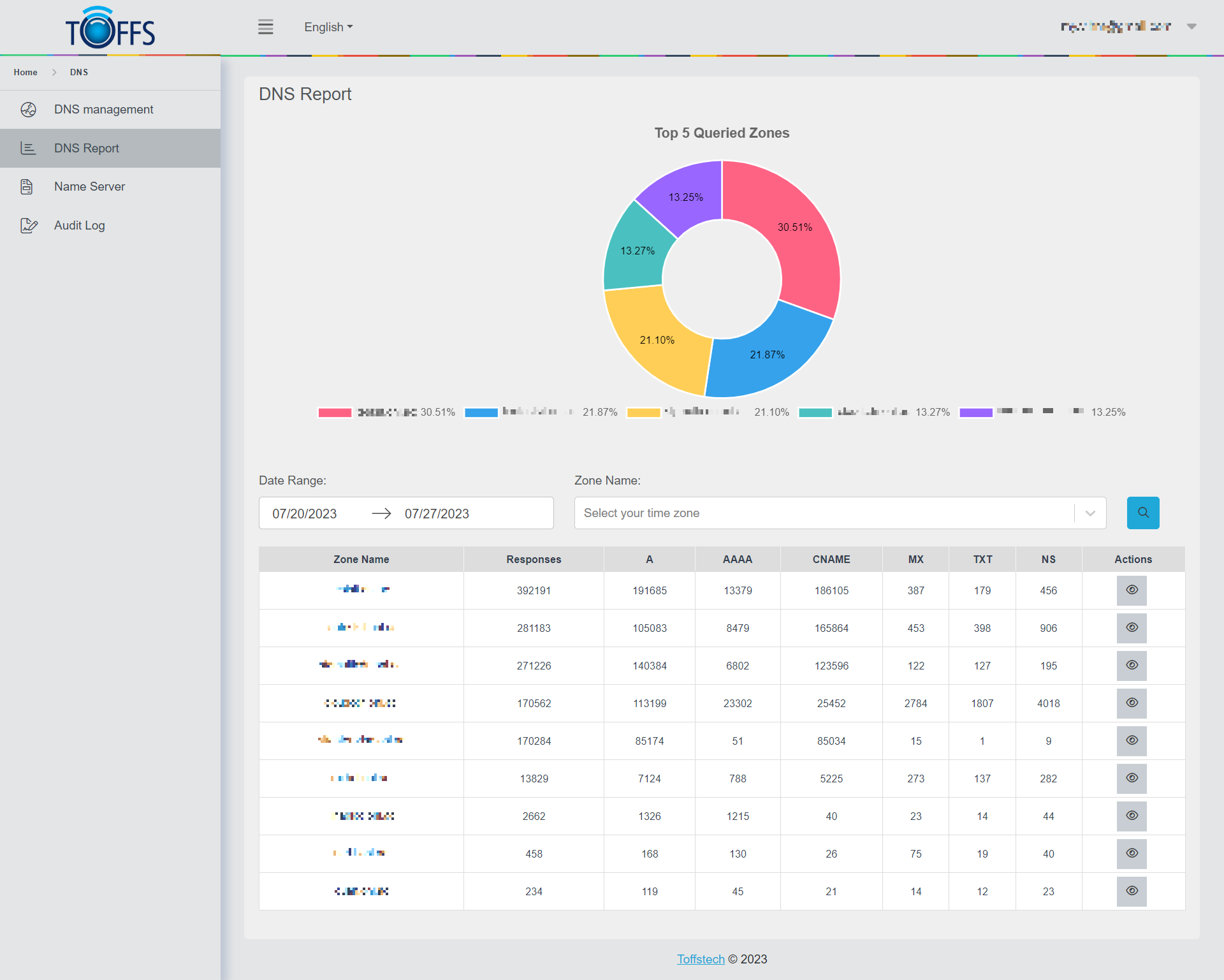Open the English language dropdown
This screenshot has height=980, width=1224.
pyautogui.click(x=328, y=27)
